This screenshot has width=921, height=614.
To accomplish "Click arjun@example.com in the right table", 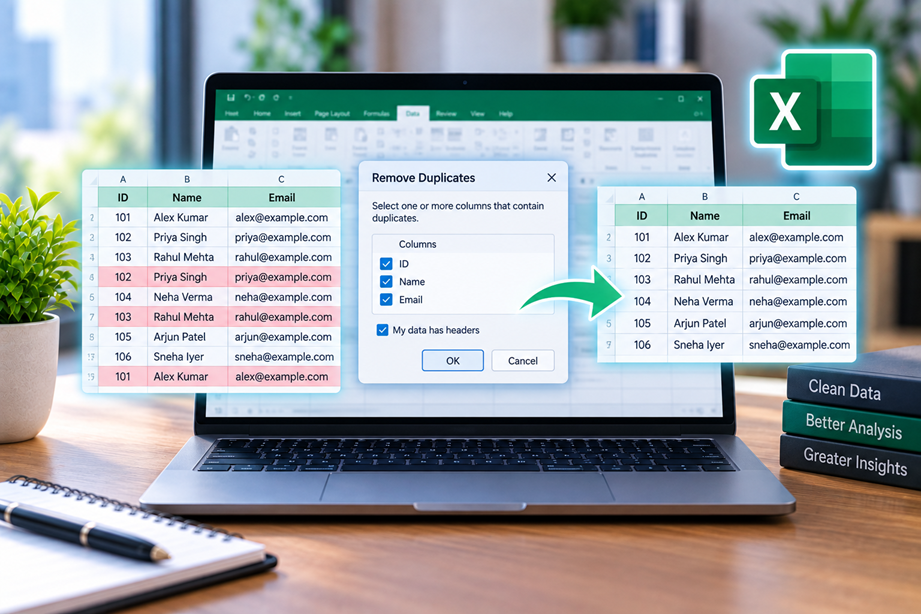I will (798, 323).
